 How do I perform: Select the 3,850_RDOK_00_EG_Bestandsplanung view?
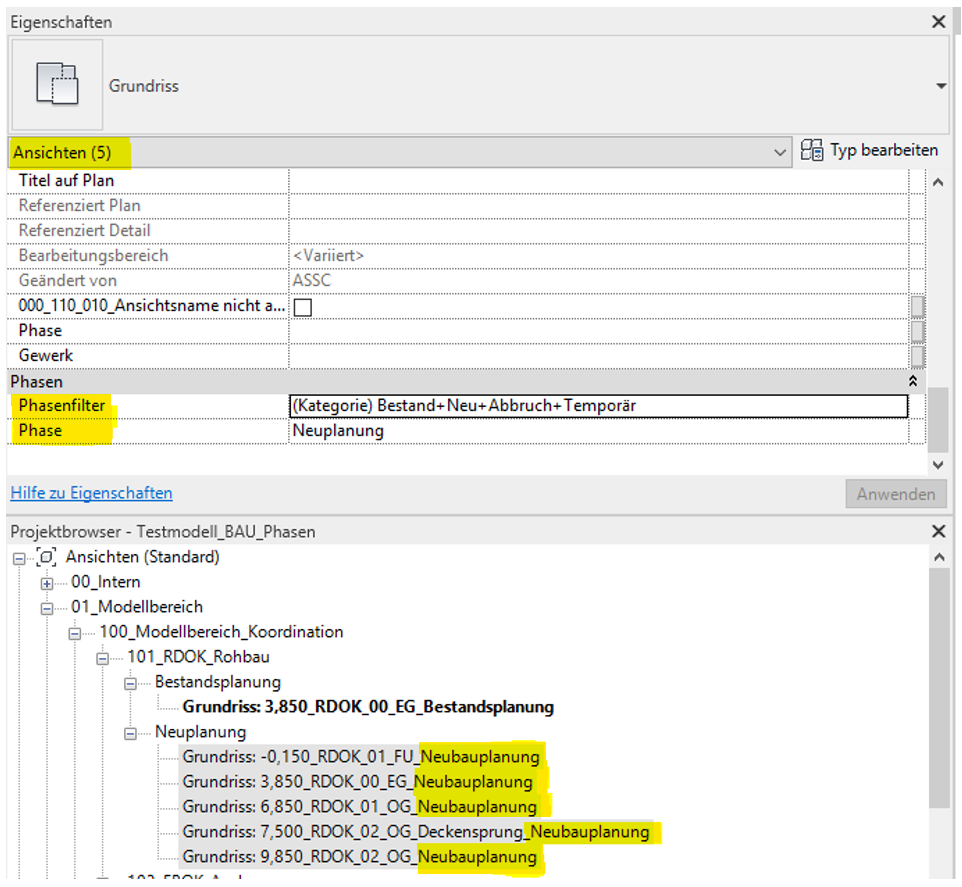click(x=368, y=707)
